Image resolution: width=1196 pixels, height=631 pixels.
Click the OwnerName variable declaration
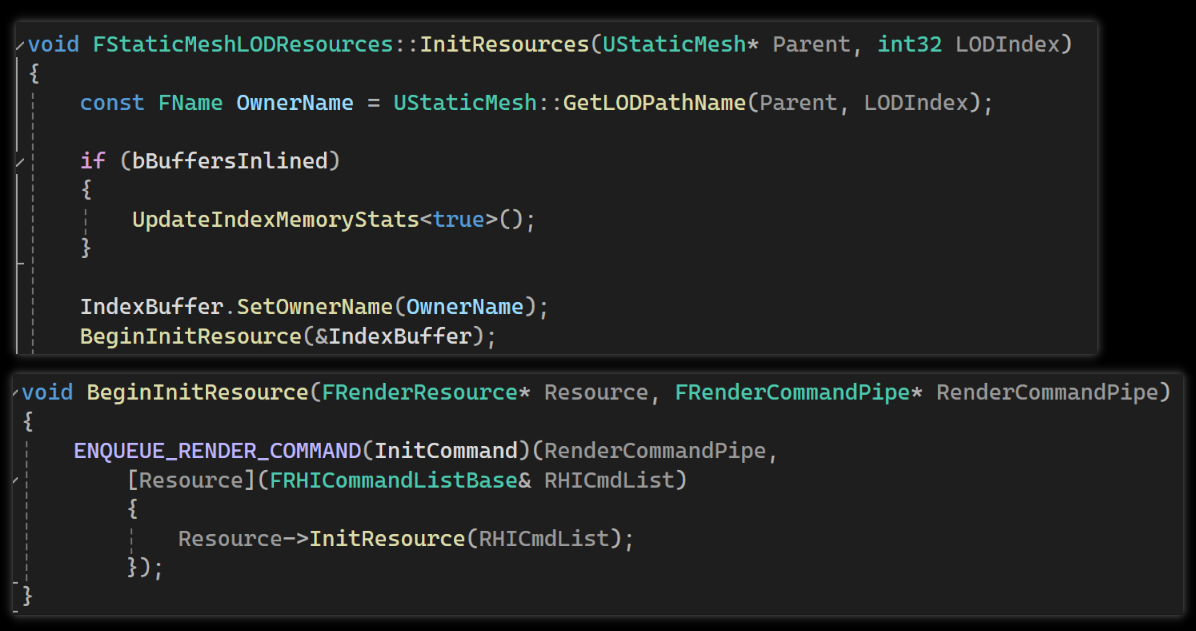click(x=294, y=103)
